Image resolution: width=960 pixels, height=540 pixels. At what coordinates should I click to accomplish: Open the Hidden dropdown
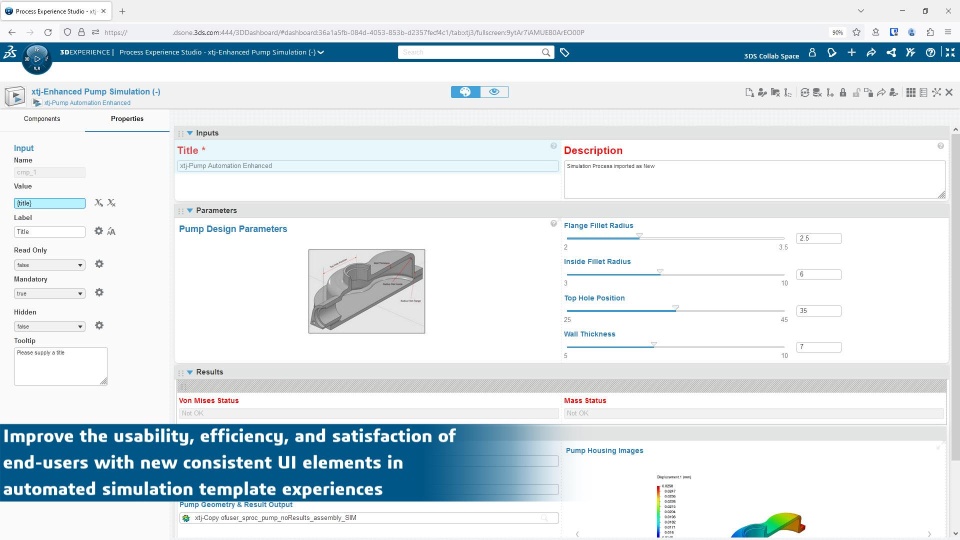[x=50, y=327]
